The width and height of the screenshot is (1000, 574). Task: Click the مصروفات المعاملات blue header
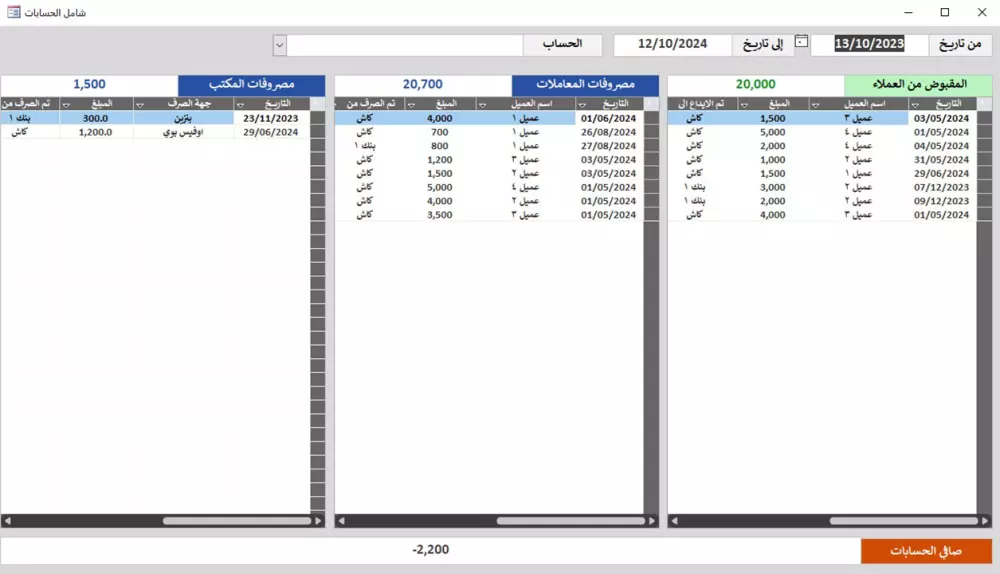[x=585, y=84]
